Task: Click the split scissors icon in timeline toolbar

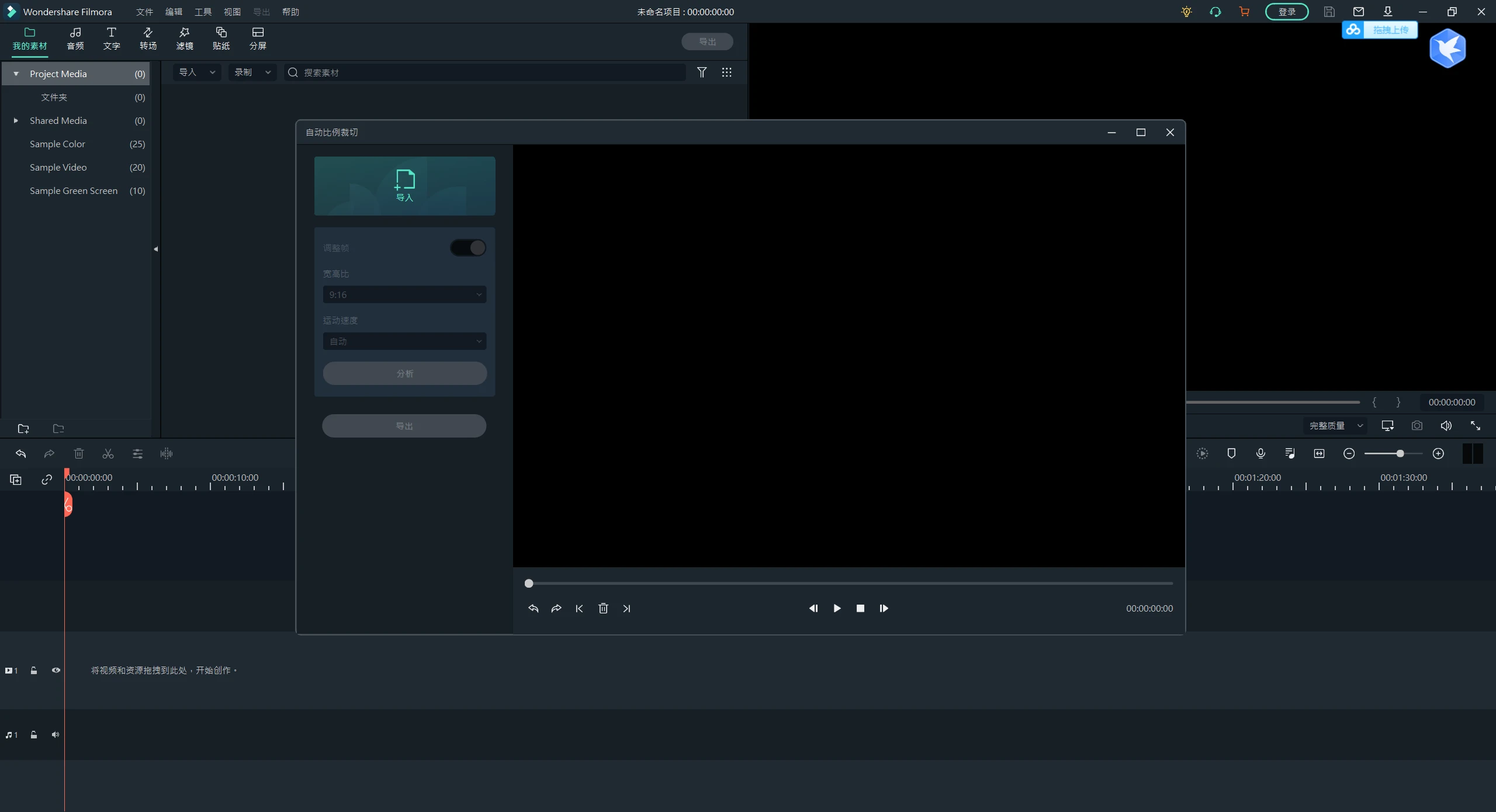Action: [x=108, y=453]
